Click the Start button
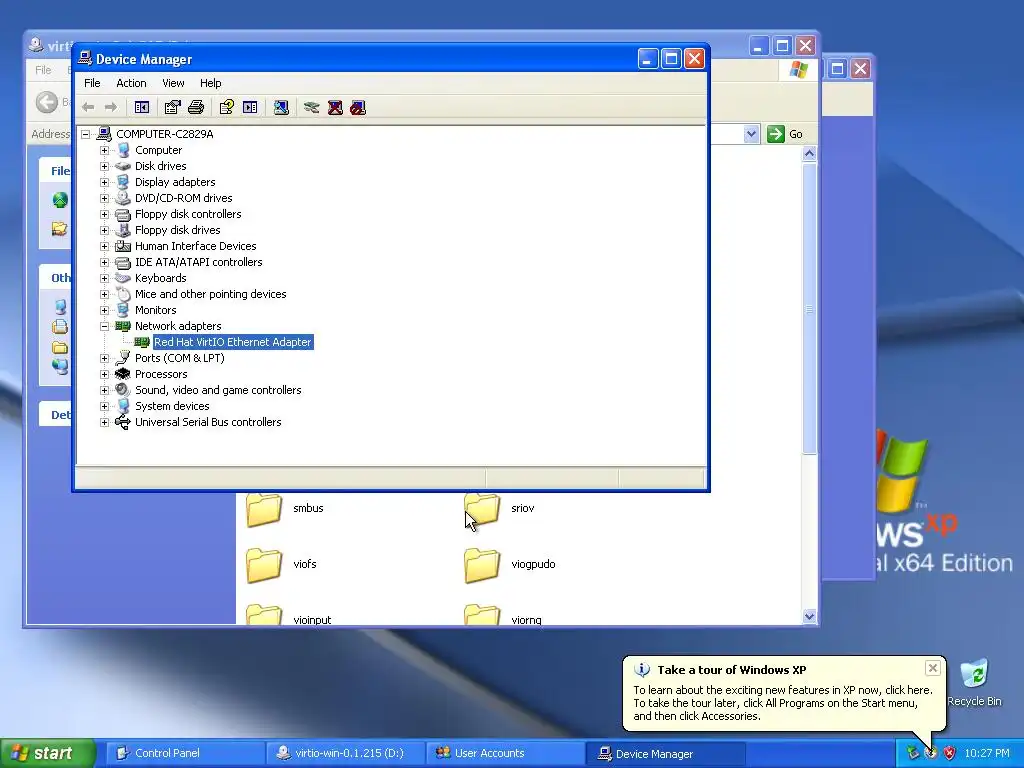Image resolution: width=1024 pixels, height=768 pixels. click(47, 753)
